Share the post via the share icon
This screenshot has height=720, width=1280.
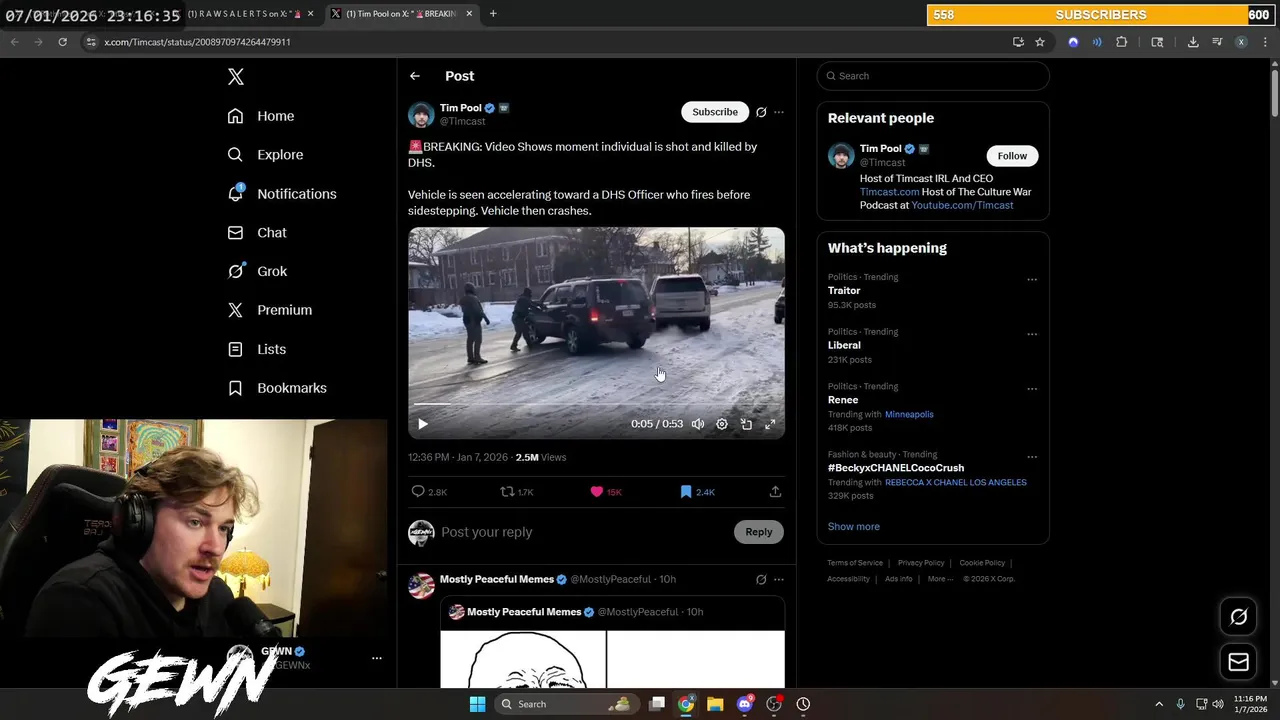[x=775, y=492]
